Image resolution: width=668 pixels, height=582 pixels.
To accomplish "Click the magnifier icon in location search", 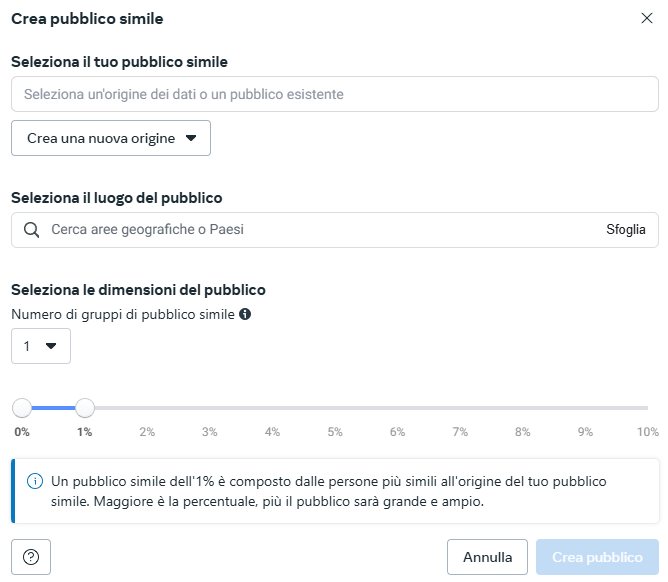I will coord(32,230).
